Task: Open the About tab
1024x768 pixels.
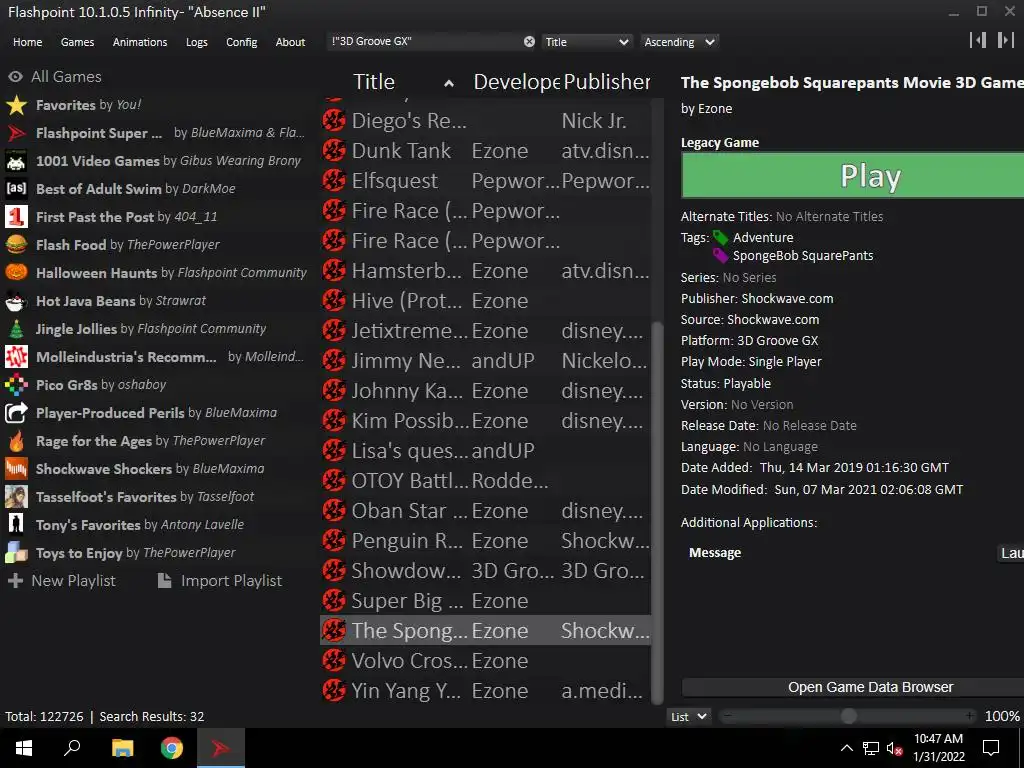Action: tap(290, 42)
